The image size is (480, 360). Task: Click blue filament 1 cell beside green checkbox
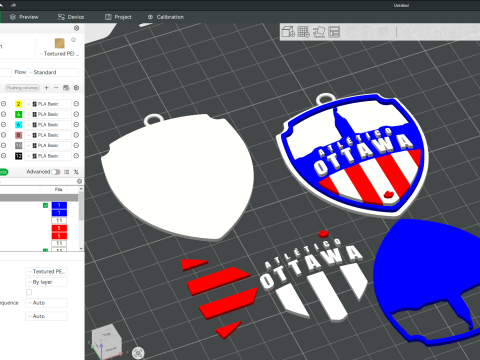pyautogui.click(x=59, y=205)
